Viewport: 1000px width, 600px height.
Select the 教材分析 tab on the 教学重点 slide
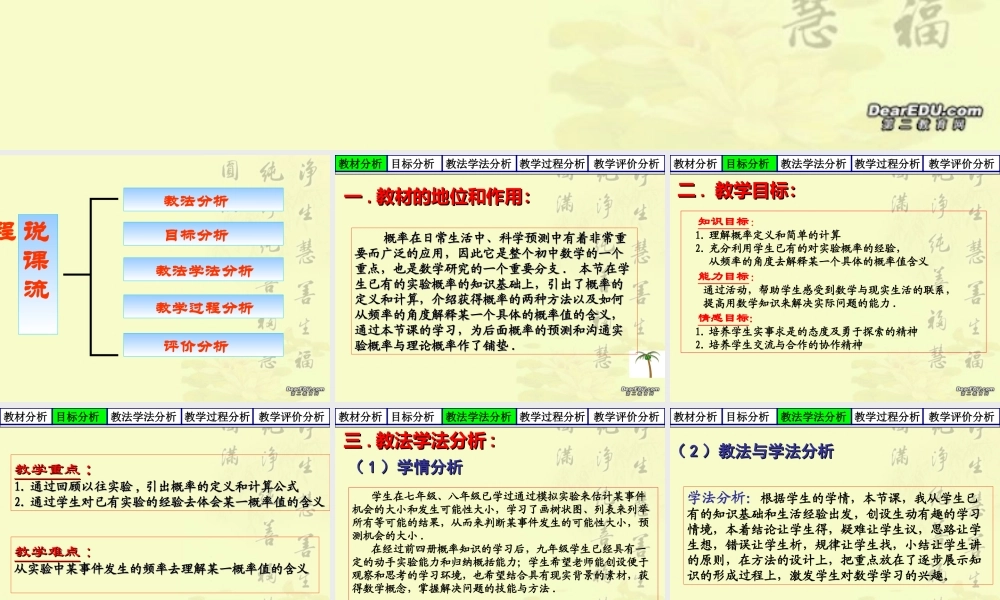pyautogui.click(x=26, y=417)
